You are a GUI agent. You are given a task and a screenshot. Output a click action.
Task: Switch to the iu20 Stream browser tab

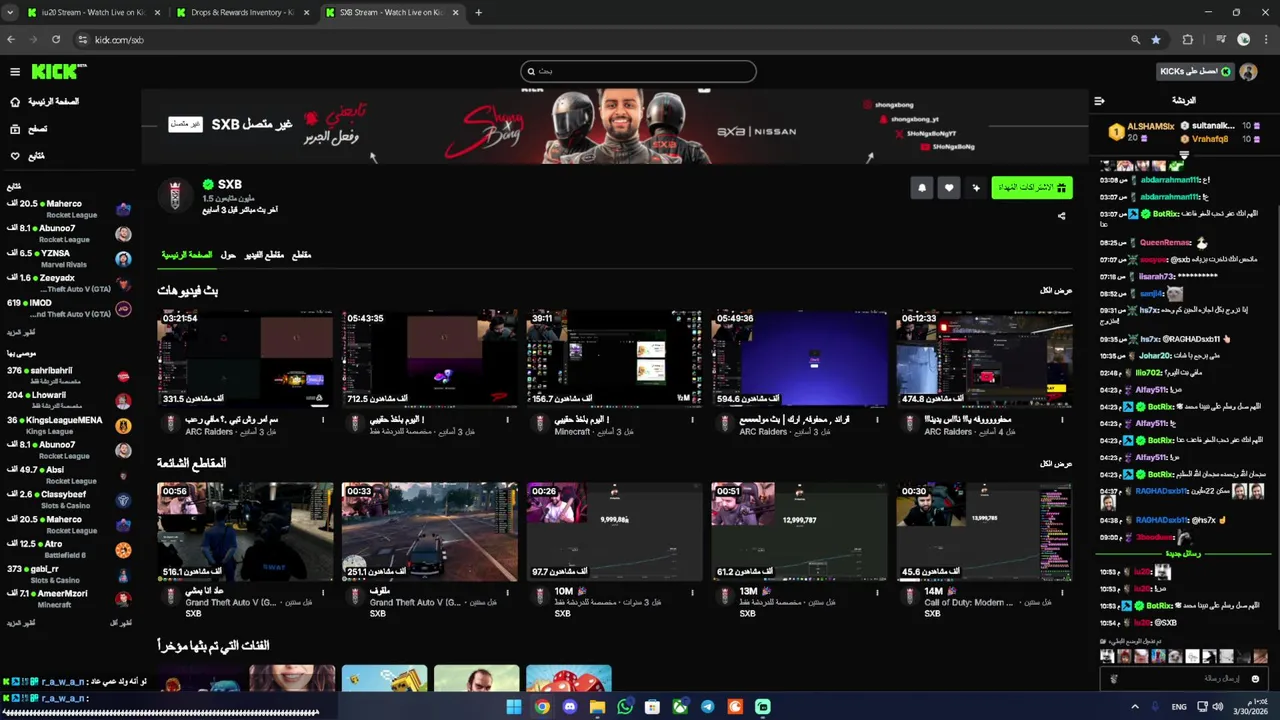click(94, 13)
